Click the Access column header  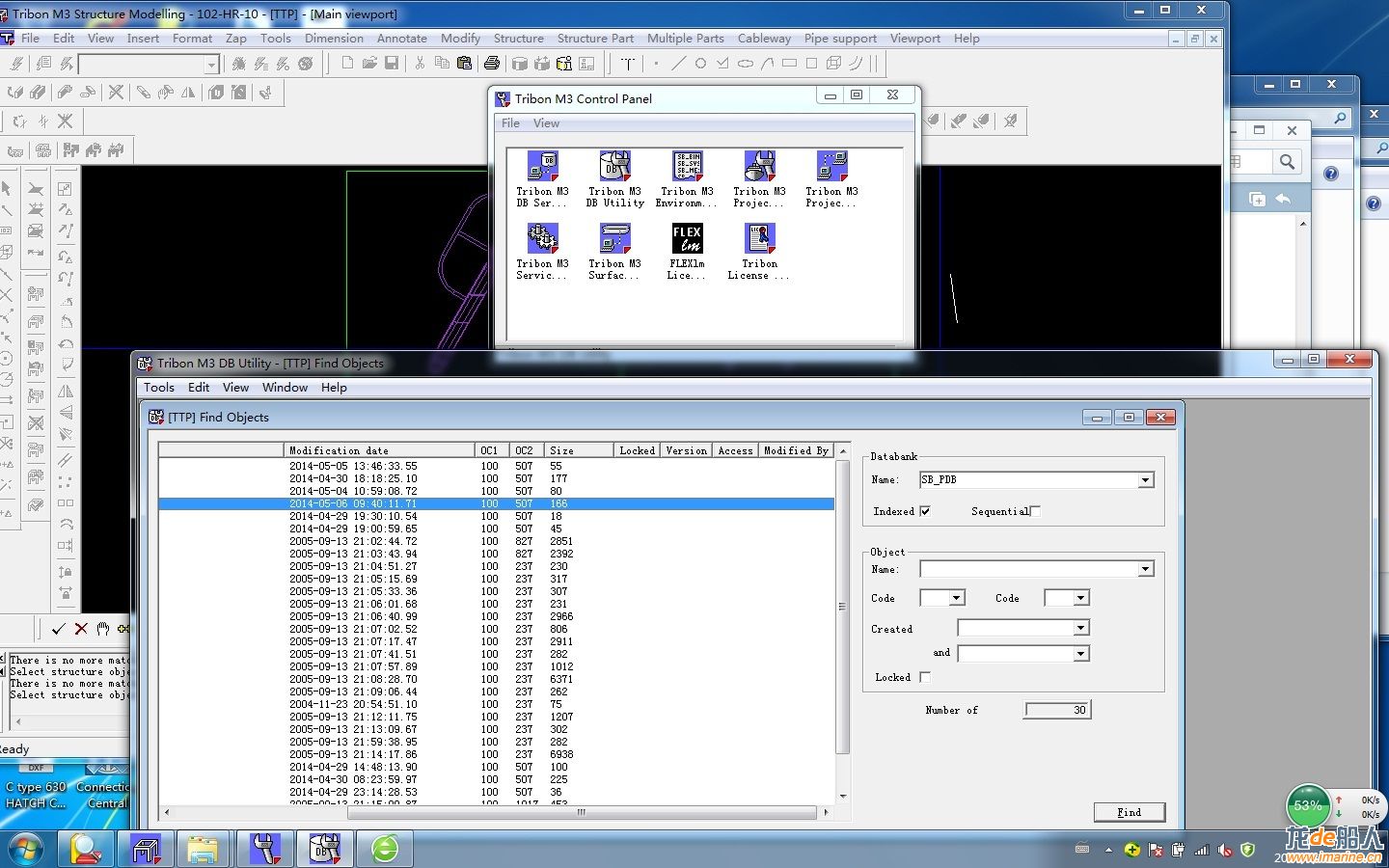click(735, 450)
